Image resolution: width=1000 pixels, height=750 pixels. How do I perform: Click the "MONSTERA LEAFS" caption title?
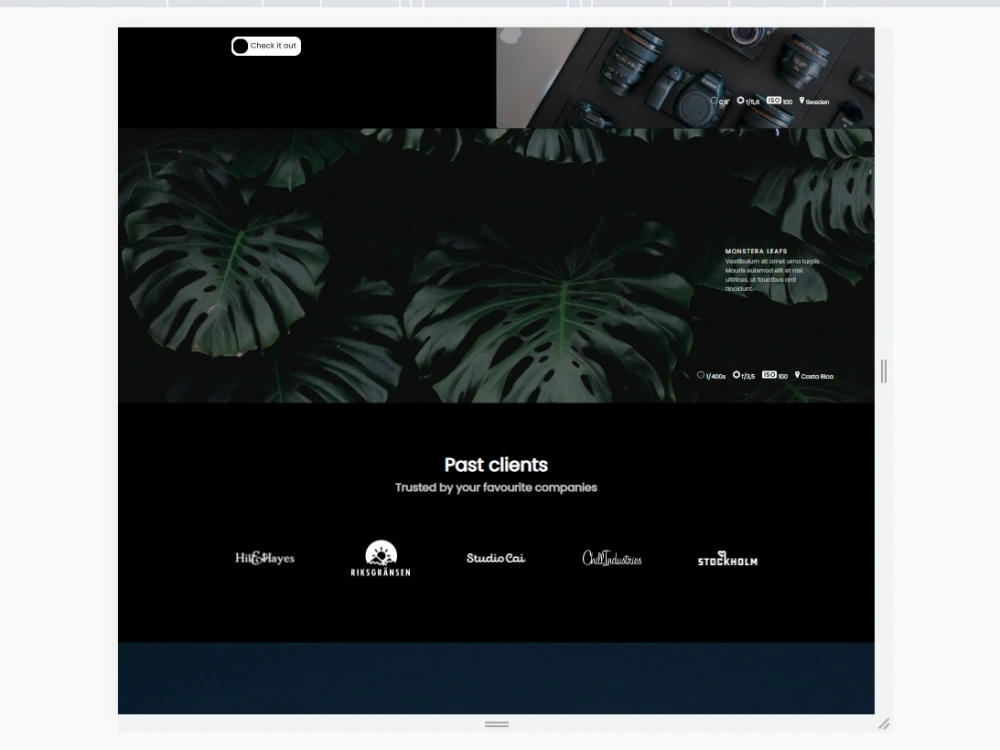point(756,251)
